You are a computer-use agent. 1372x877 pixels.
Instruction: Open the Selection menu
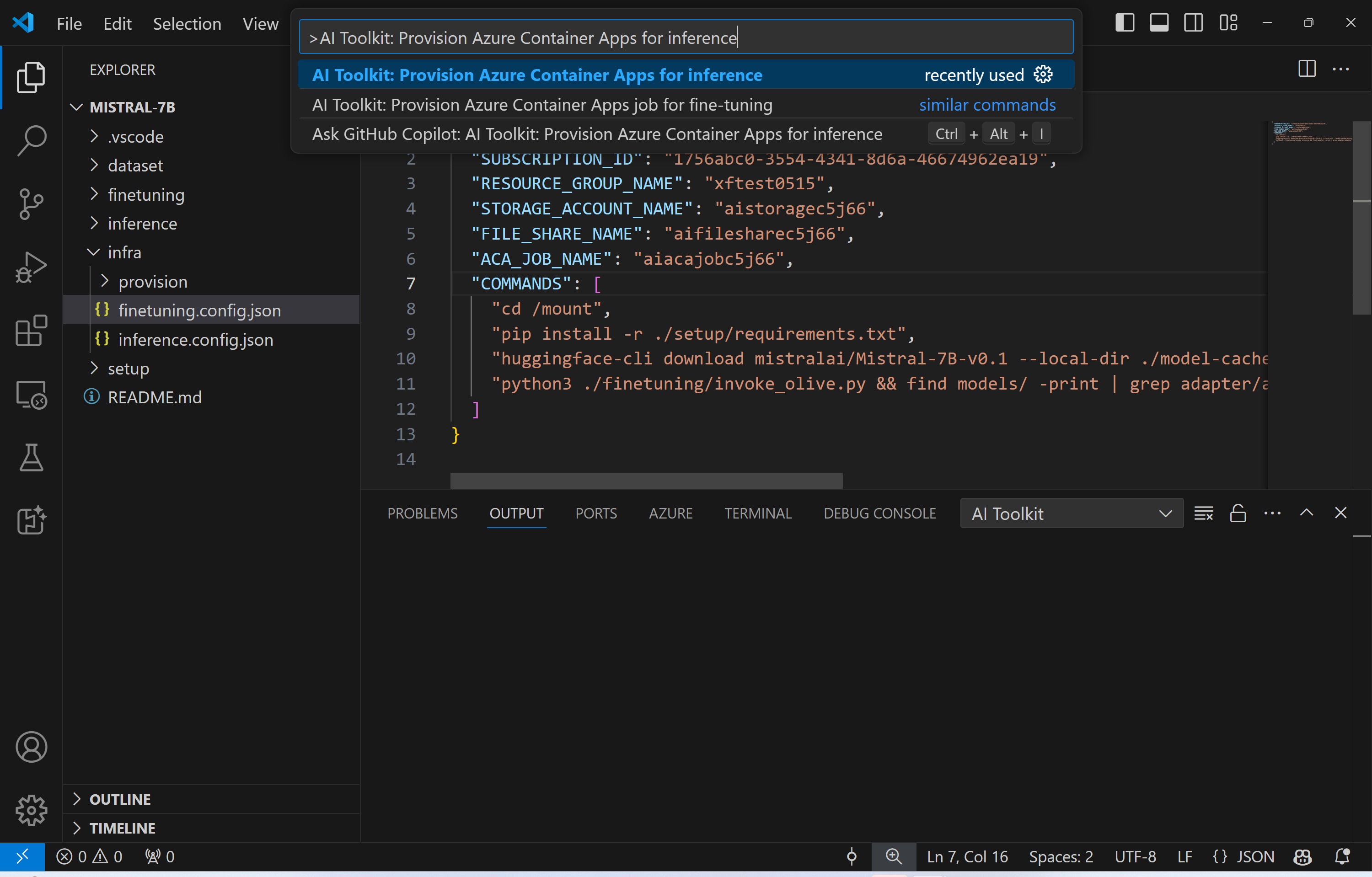(187, 24)
